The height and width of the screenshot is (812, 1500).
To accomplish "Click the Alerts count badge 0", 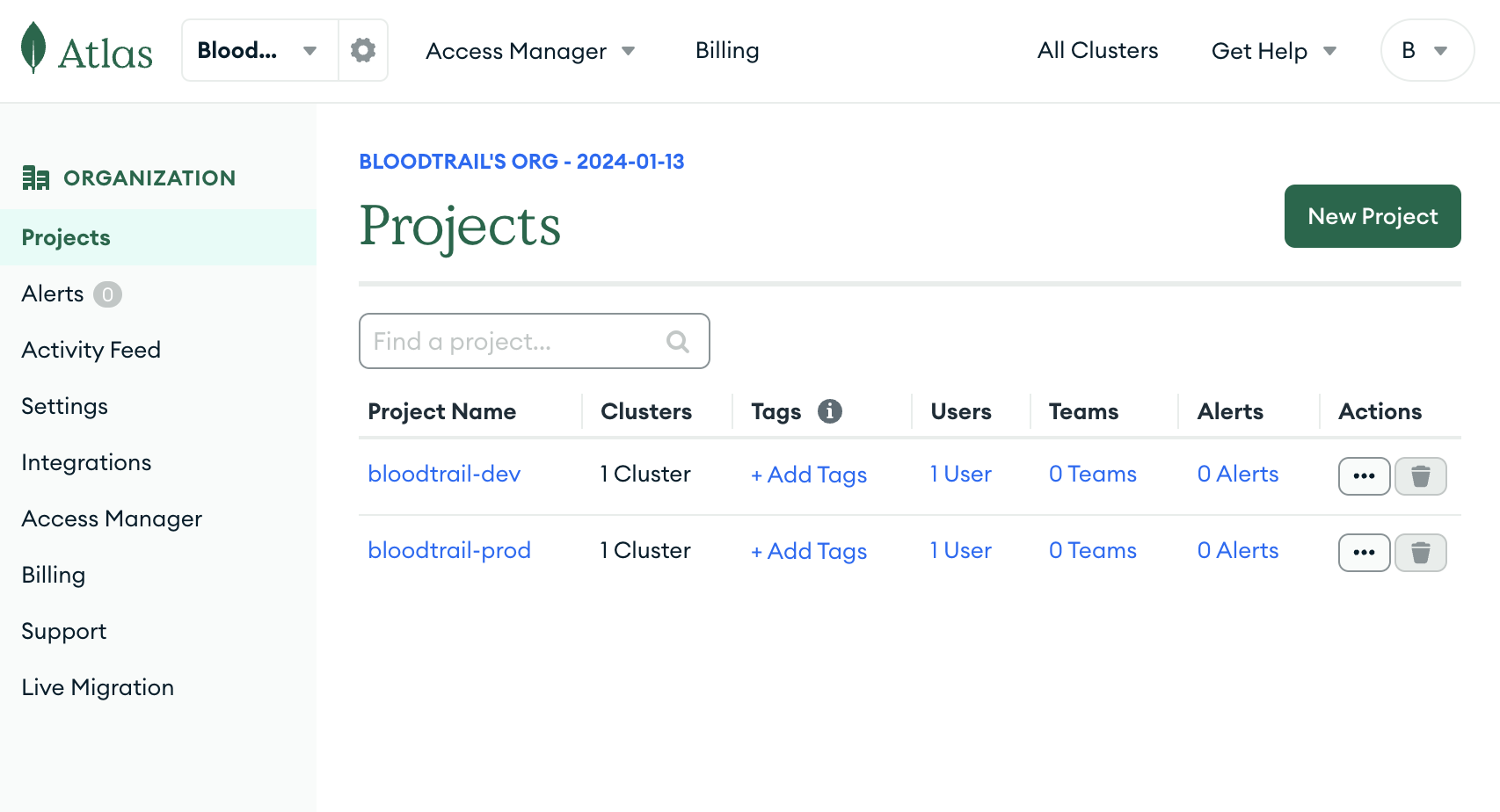I will coord(107,294).
